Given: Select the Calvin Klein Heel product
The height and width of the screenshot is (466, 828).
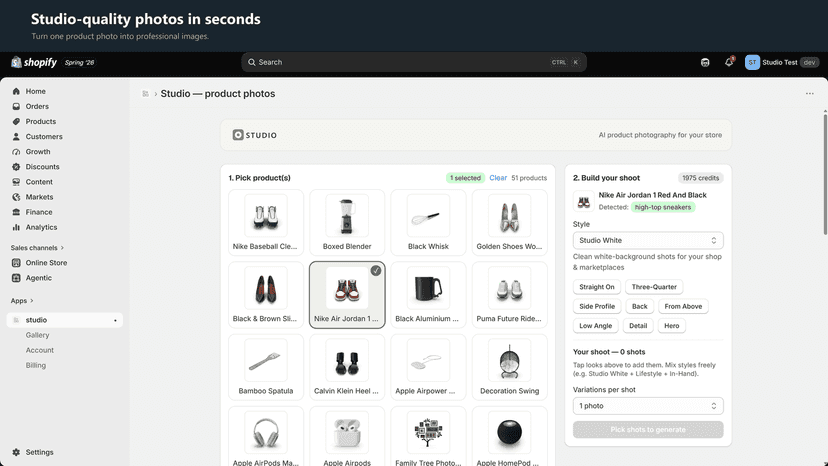Looking at the screenshot, I should pyautogui.click(x=347, y=367).
